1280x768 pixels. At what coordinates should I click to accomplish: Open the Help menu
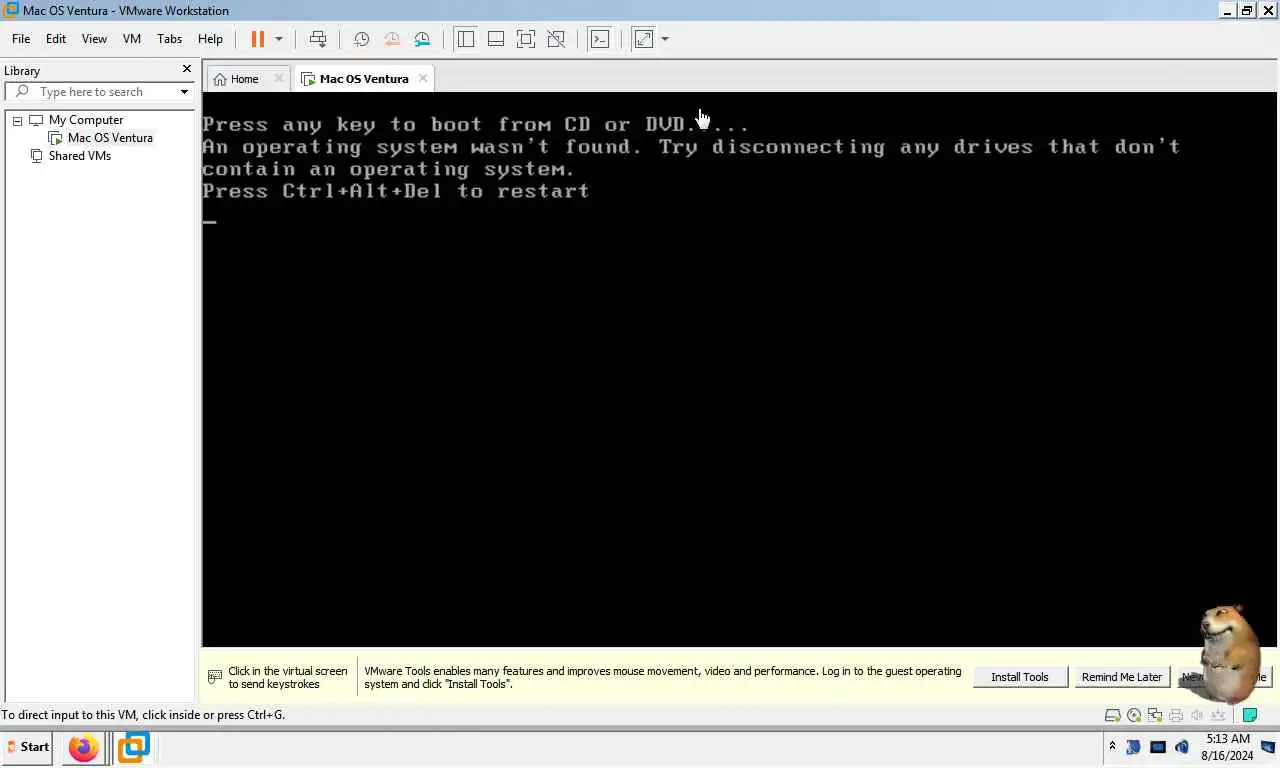point(210,39)
